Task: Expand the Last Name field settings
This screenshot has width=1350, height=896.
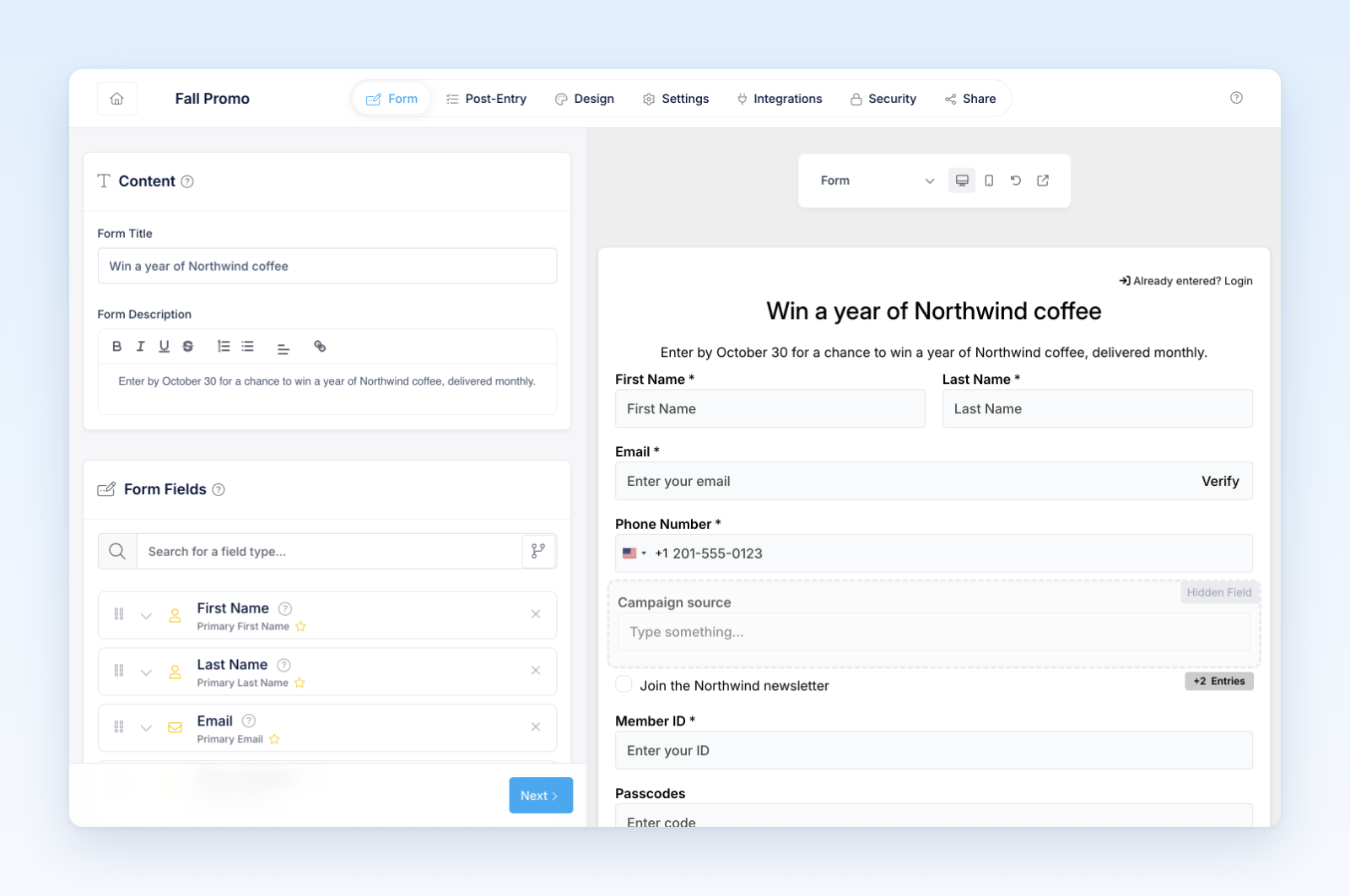Action: point(146,672)
